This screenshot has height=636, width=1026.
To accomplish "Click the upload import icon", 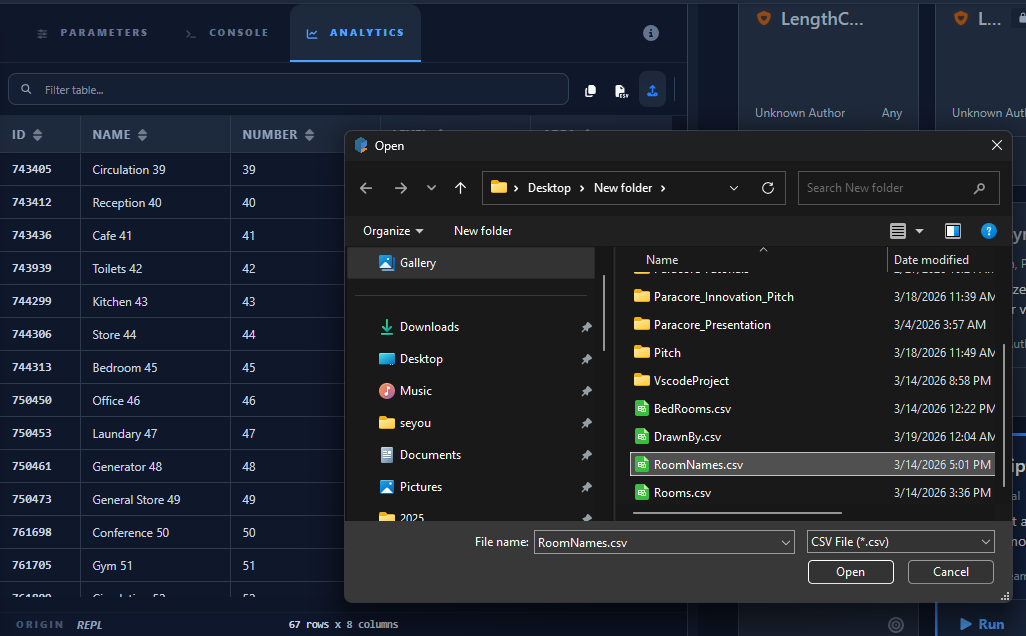I will [x=652, y=90].
